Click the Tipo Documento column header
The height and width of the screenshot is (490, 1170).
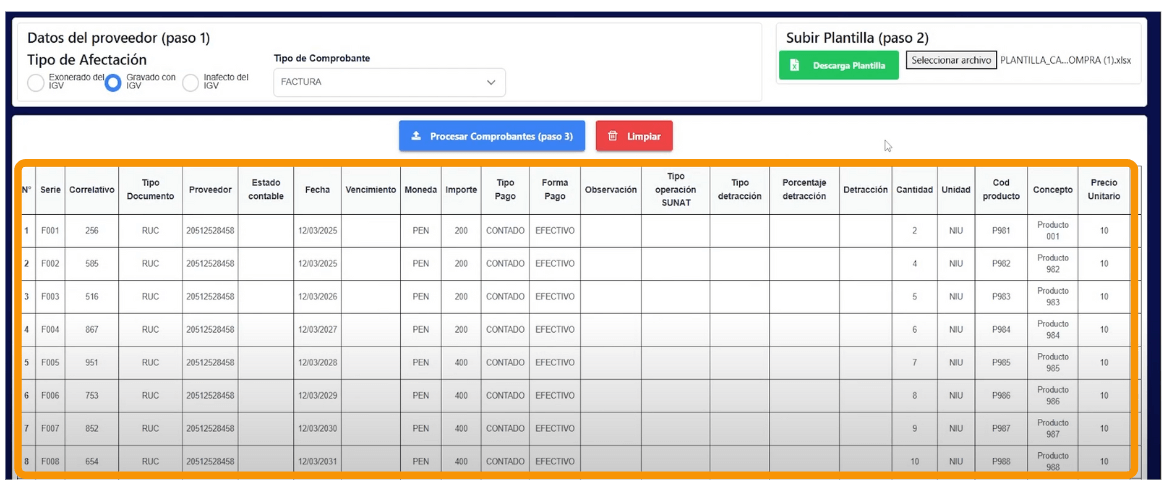coord(150,190)
